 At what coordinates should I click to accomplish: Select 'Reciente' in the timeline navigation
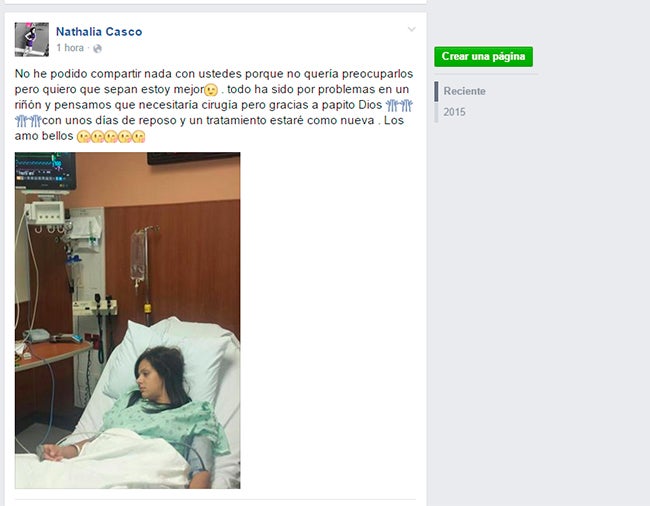point(464,91)
